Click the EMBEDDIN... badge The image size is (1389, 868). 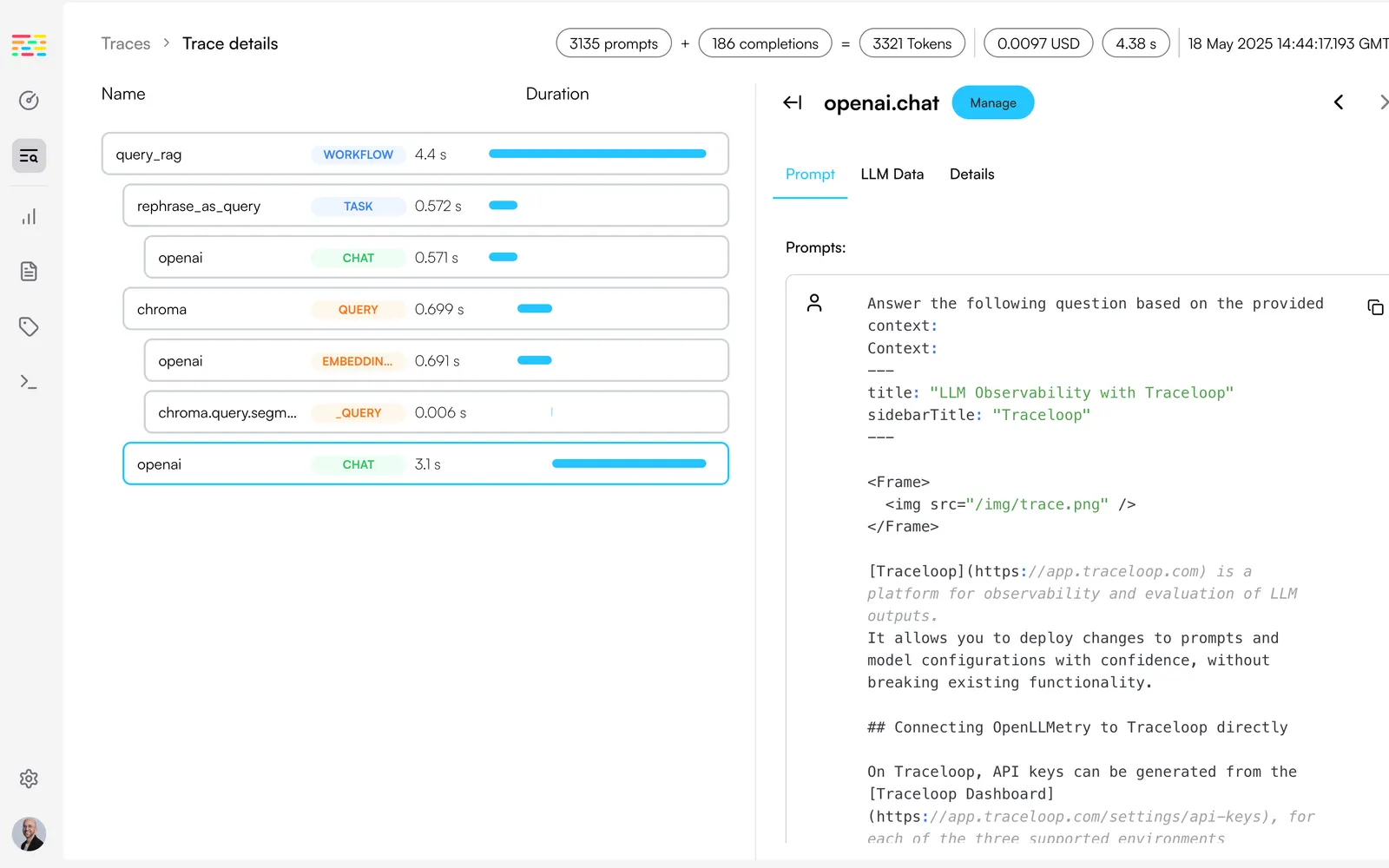358,361
